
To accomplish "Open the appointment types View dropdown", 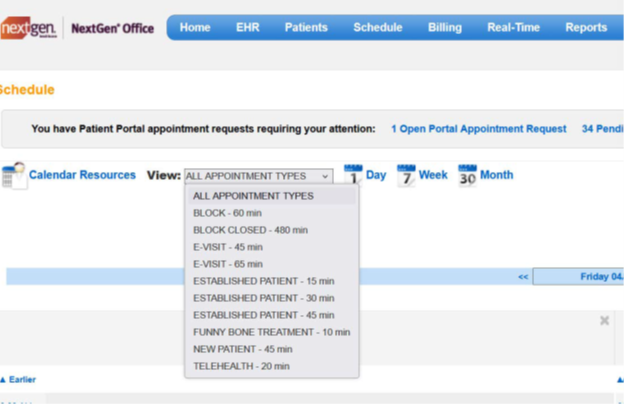I will 258,176.
